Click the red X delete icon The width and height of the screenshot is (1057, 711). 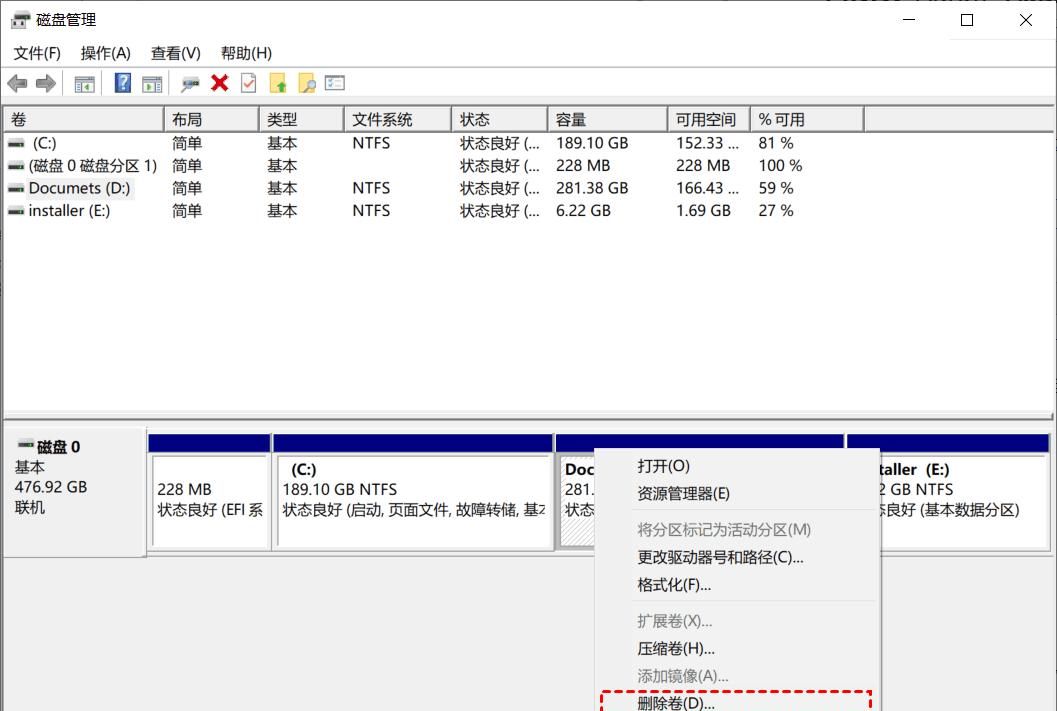tap(220, 84)
